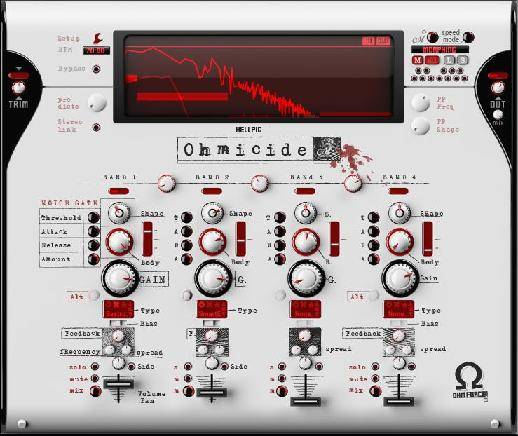The width and height of the screenshot is (518, 436).
Task: Click Band 1 volume fader handle
Action: coord(118,384)
